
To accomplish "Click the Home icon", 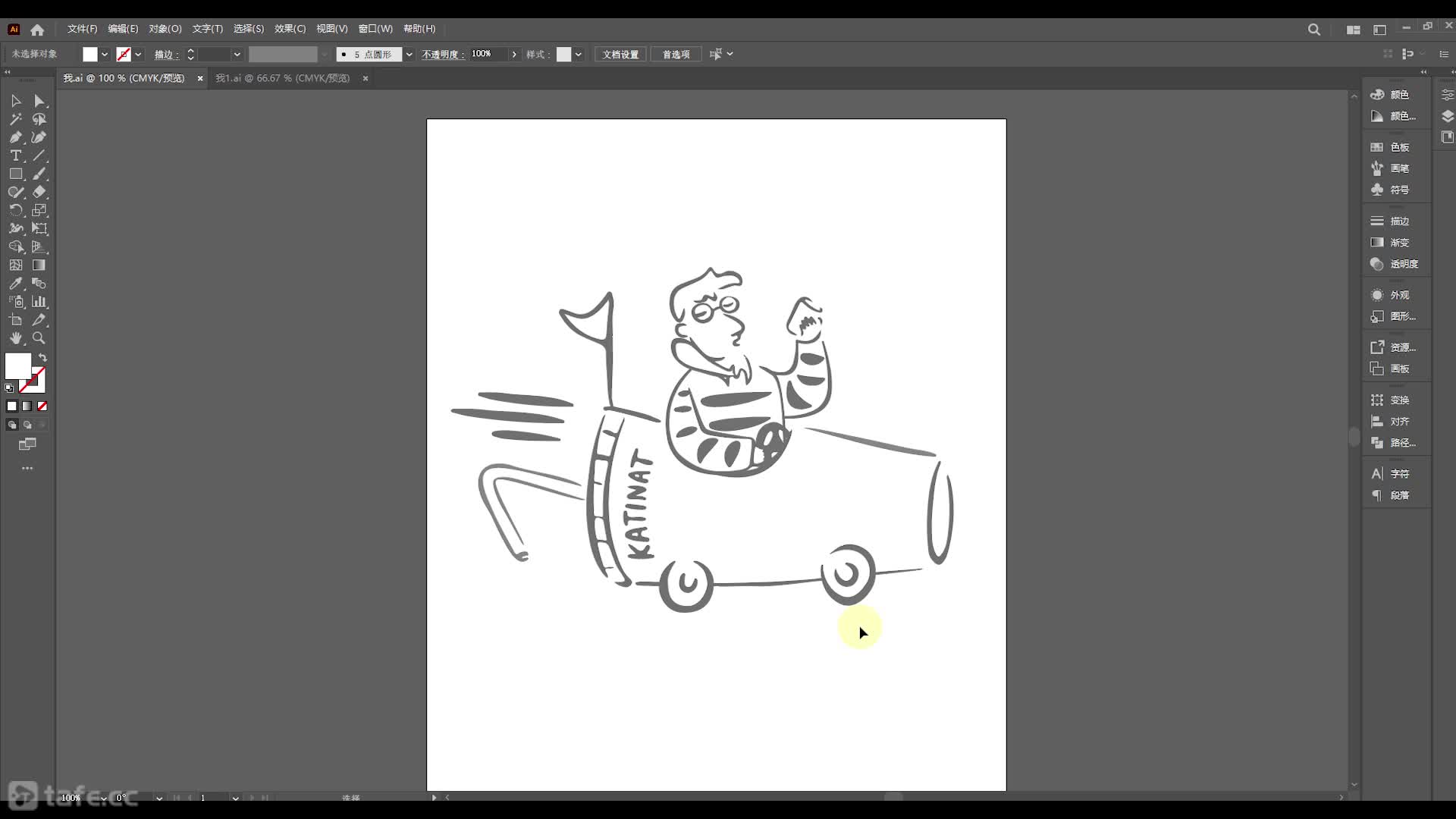I will click(37, 30).
